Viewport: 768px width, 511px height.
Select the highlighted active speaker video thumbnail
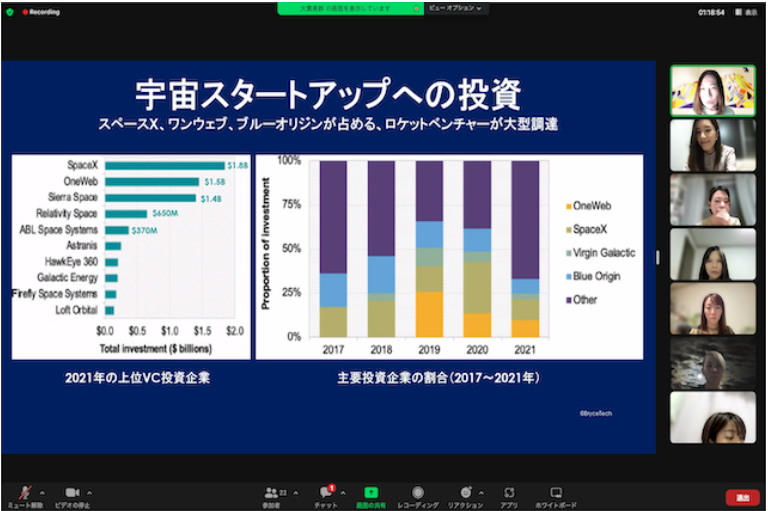tap(713, 91)
